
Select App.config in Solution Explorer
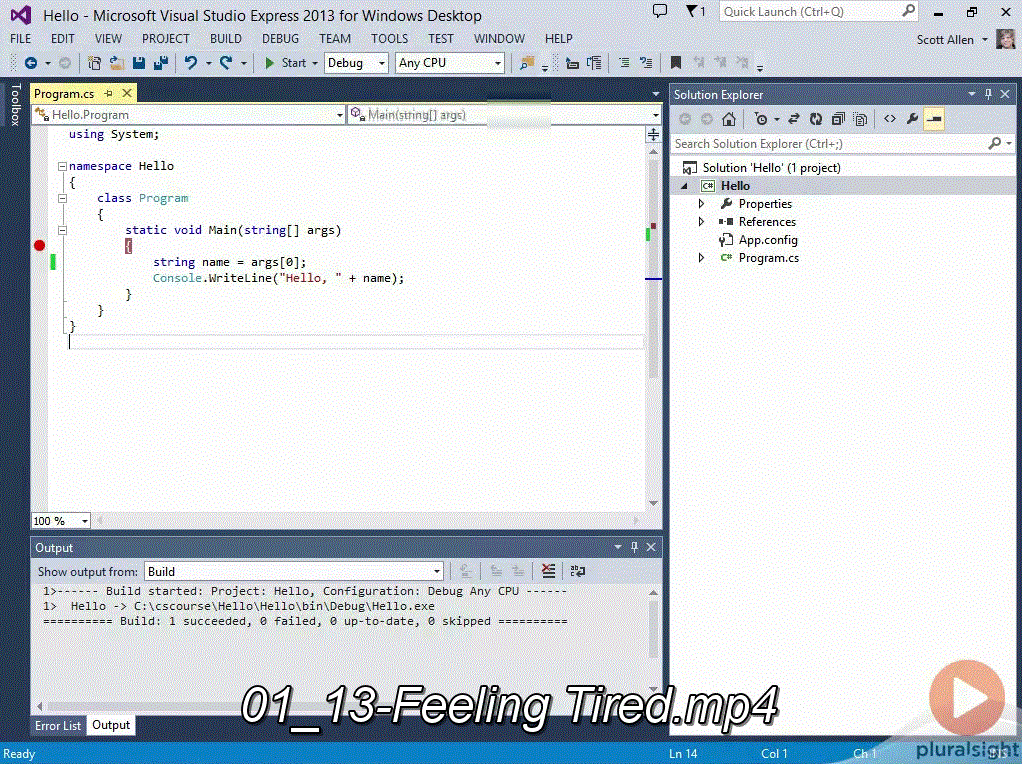click(x=768, y=240)
